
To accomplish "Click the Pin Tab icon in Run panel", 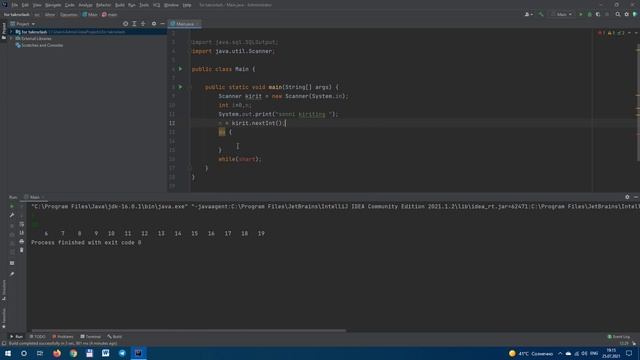I will [x=12, y=274].
